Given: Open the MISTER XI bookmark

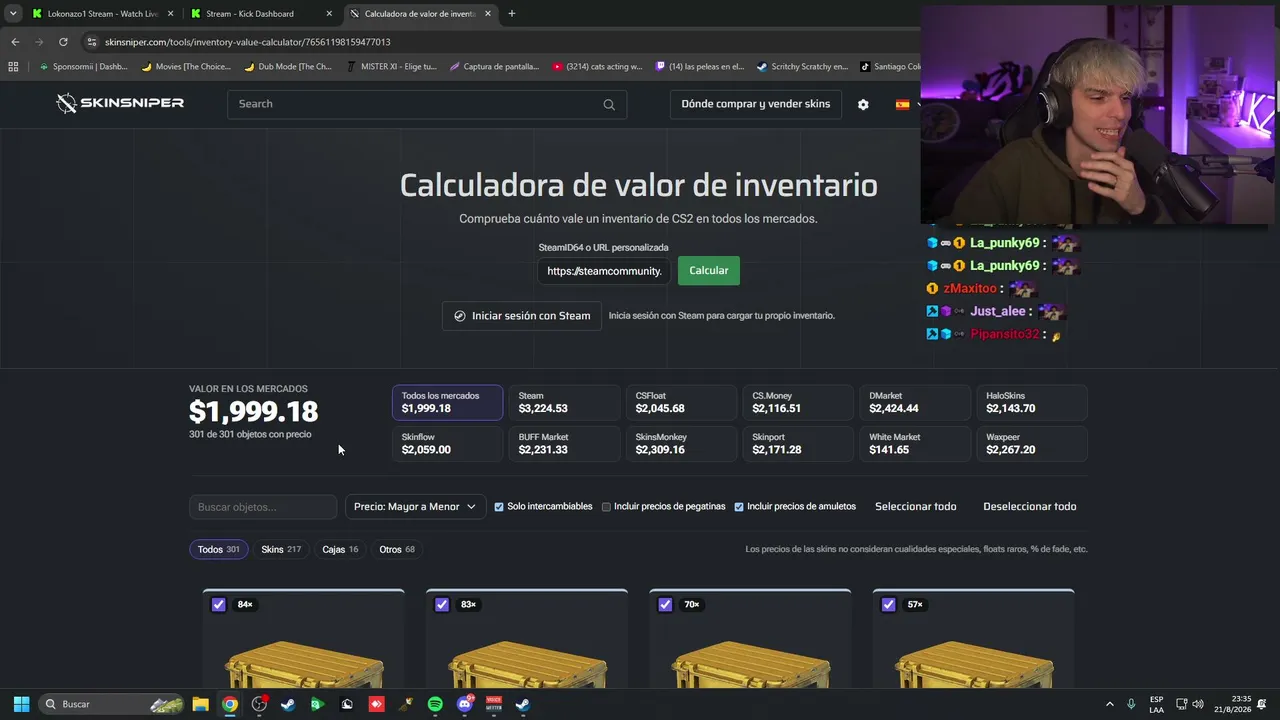Looking at the screenshot, I should click(391, 67).
